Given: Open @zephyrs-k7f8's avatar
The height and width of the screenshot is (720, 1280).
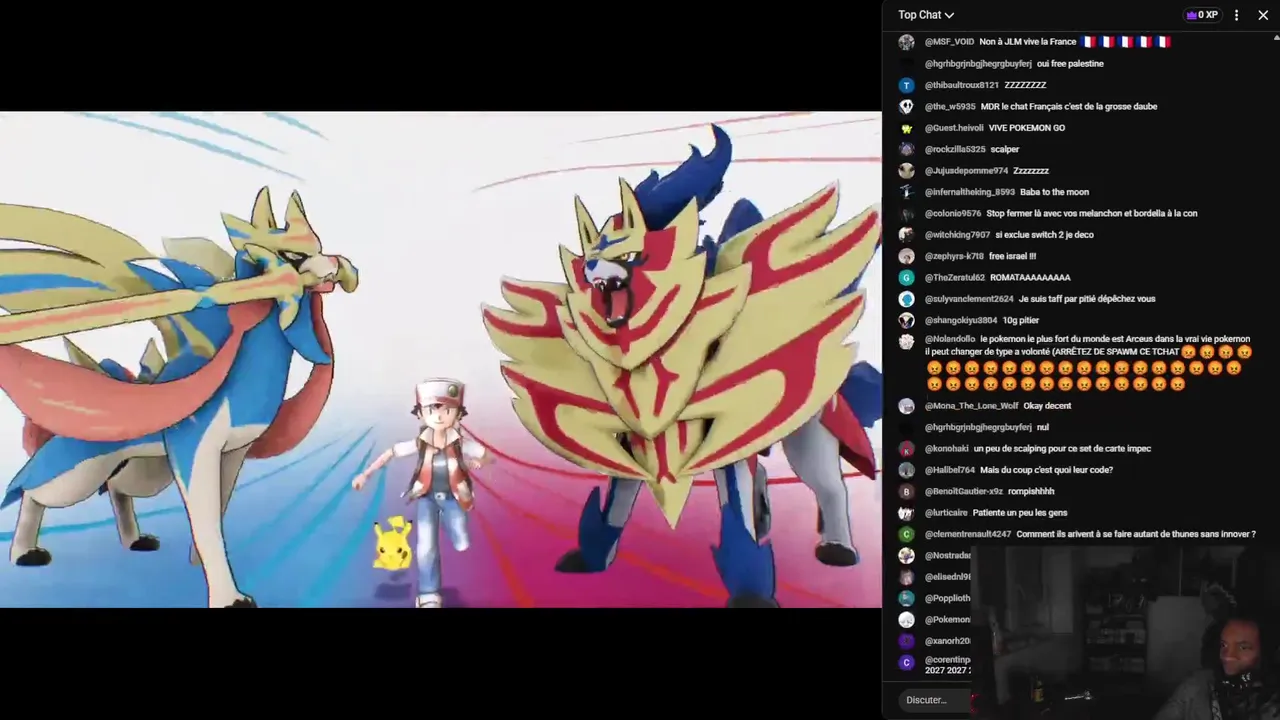Looking at the screenshot, I should coord(906,256).
